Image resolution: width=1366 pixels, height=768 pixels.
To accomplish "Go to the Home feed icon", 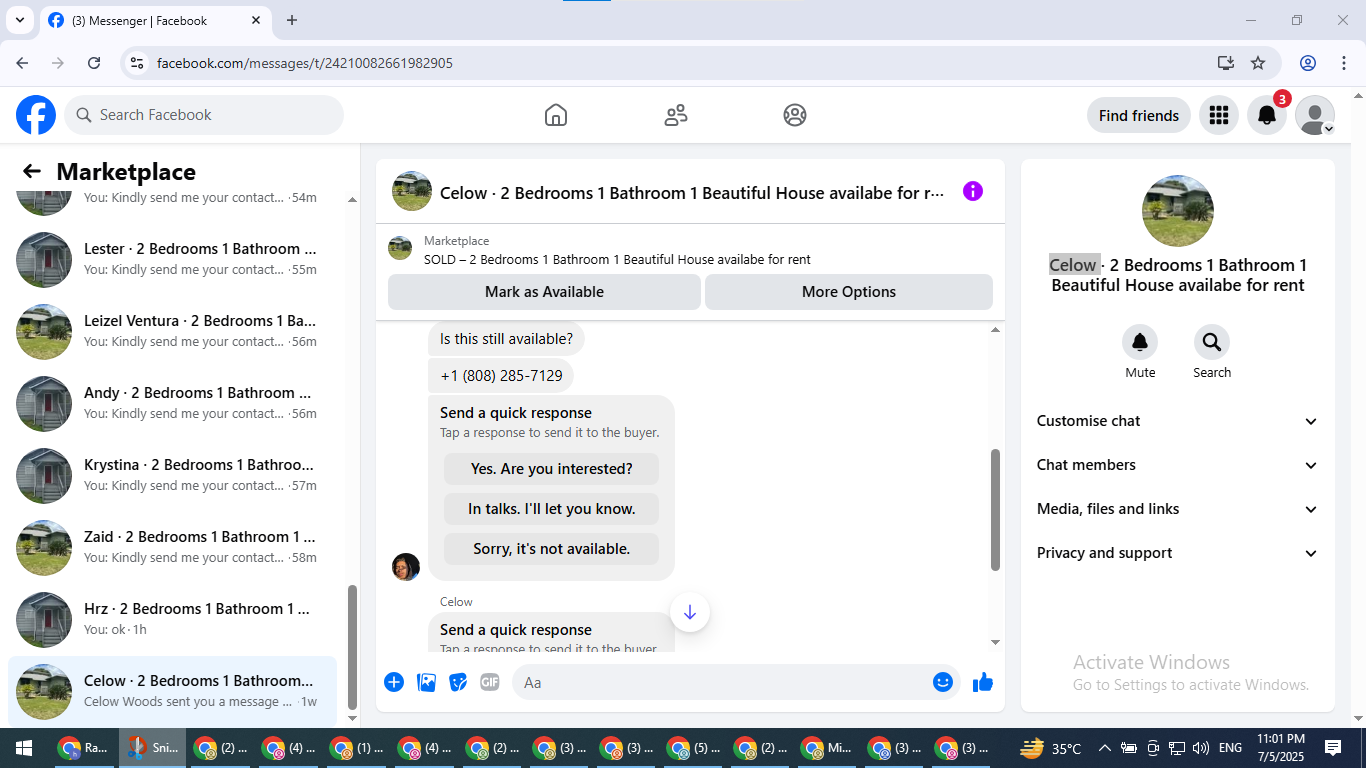I will click(556, 115).
